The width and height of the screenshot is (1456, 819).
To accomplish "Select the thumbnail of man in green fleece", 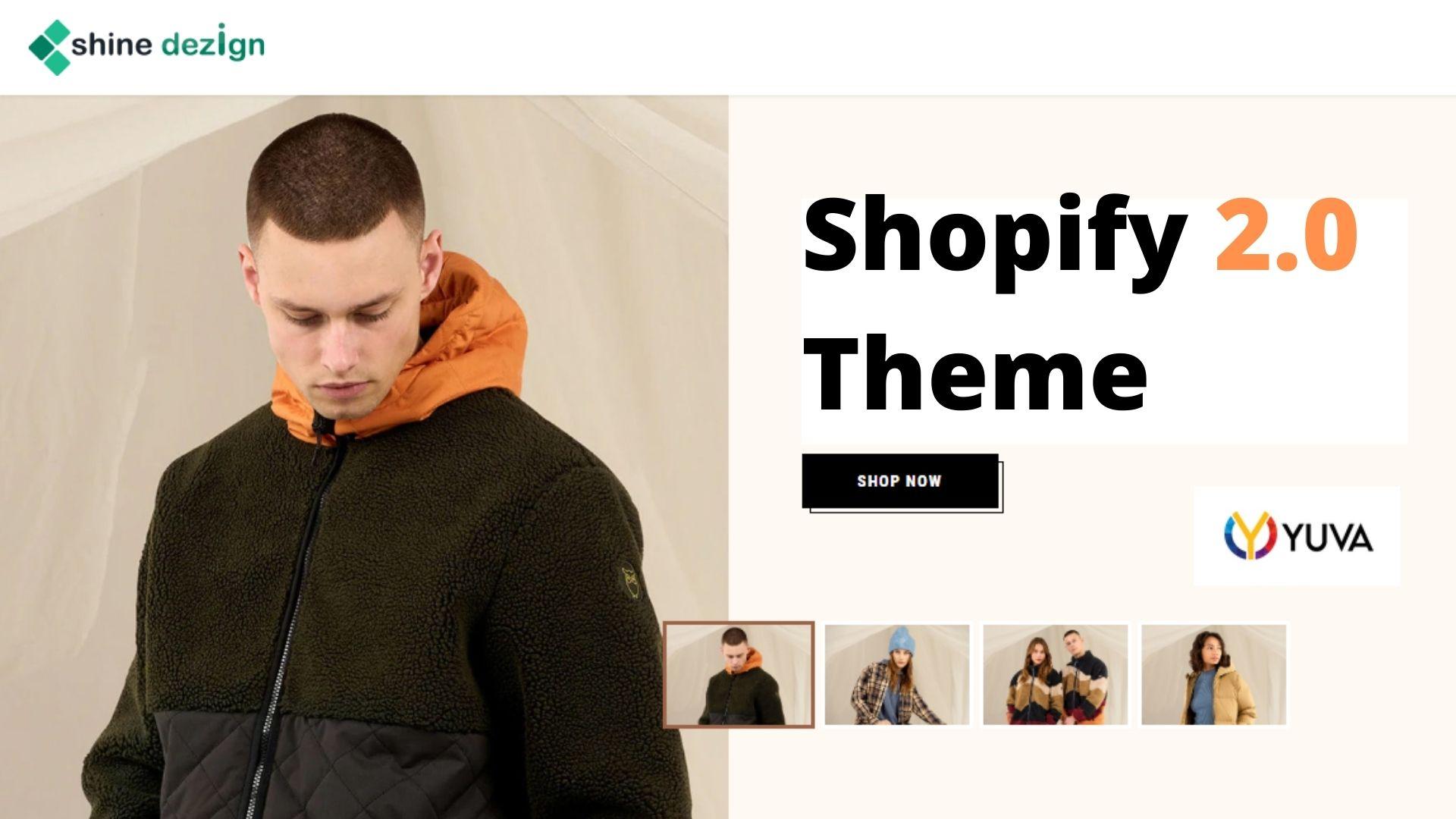I will pos(739,675).
